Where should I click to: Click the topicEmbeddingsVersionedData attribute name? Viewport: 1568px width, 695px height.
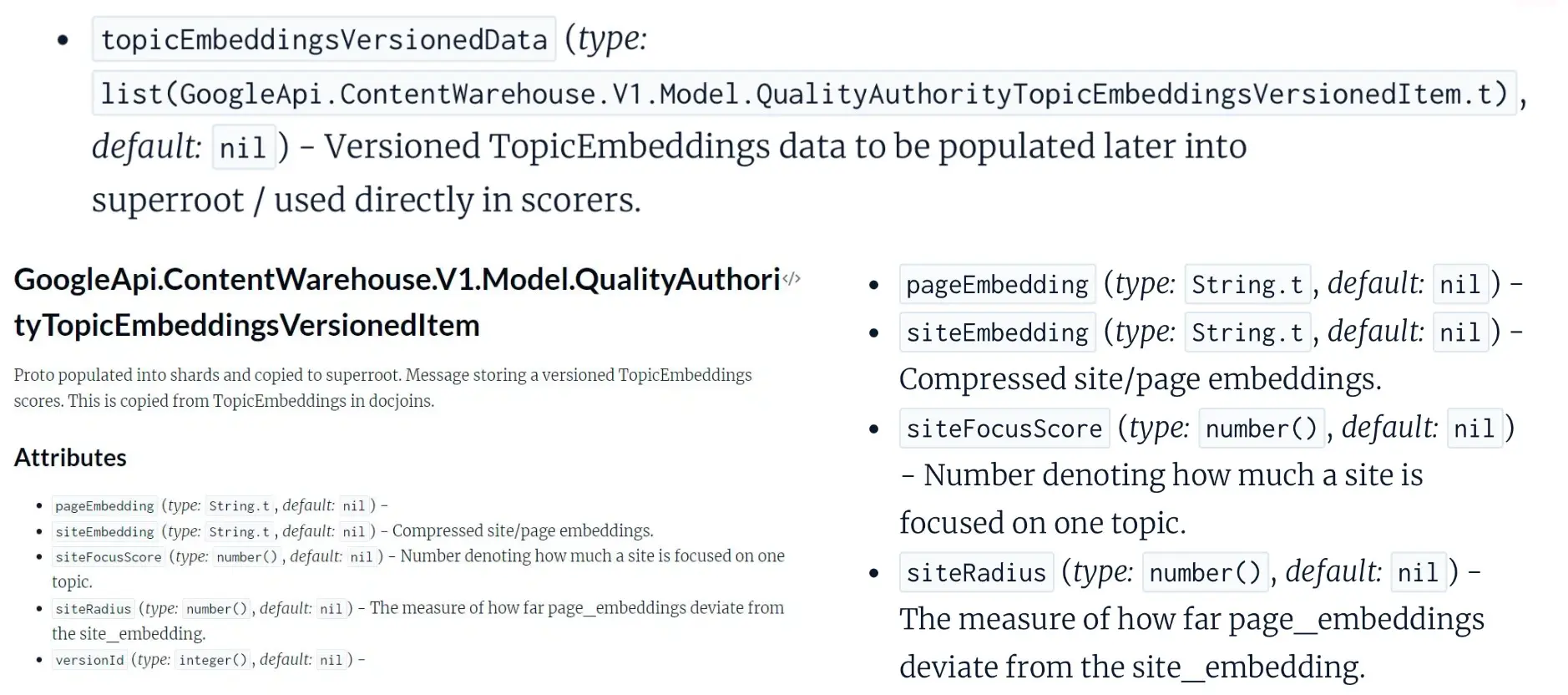click(324, 39)
